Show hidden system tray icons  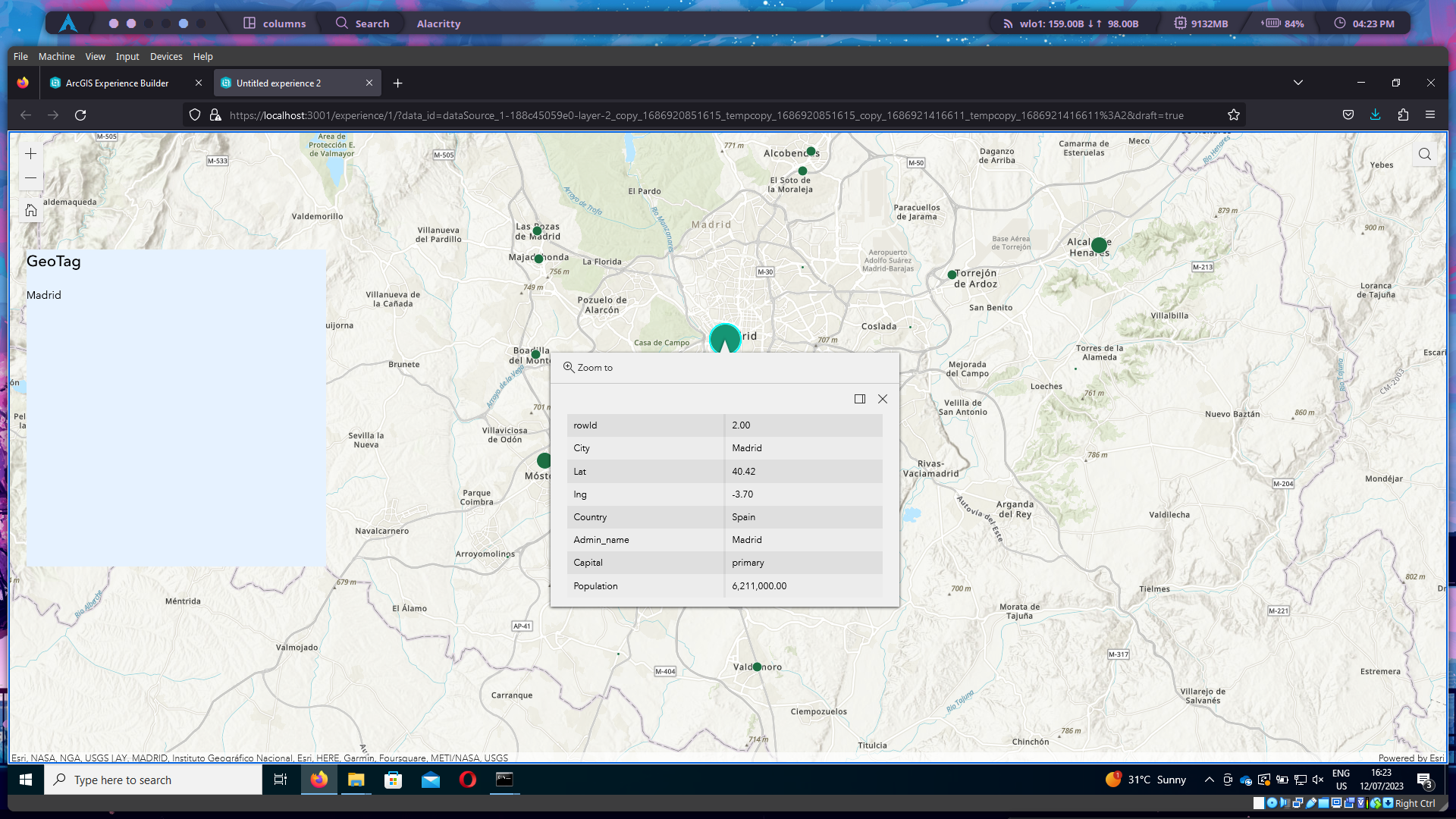(x=1210, y=780)
